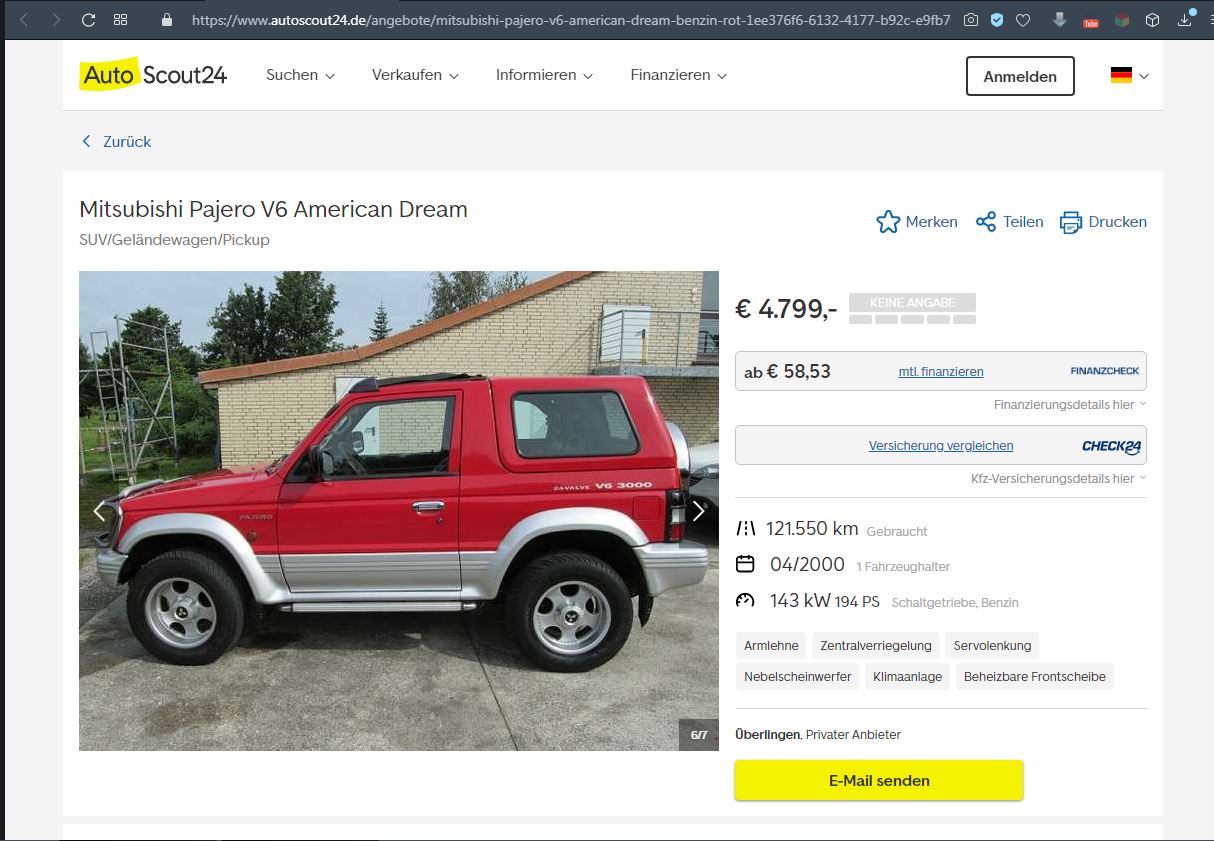The width and height of the screenshot is (1214, 841).
Task: Open the AutoScout24 logo homepage
Action: tap(153, 75)
